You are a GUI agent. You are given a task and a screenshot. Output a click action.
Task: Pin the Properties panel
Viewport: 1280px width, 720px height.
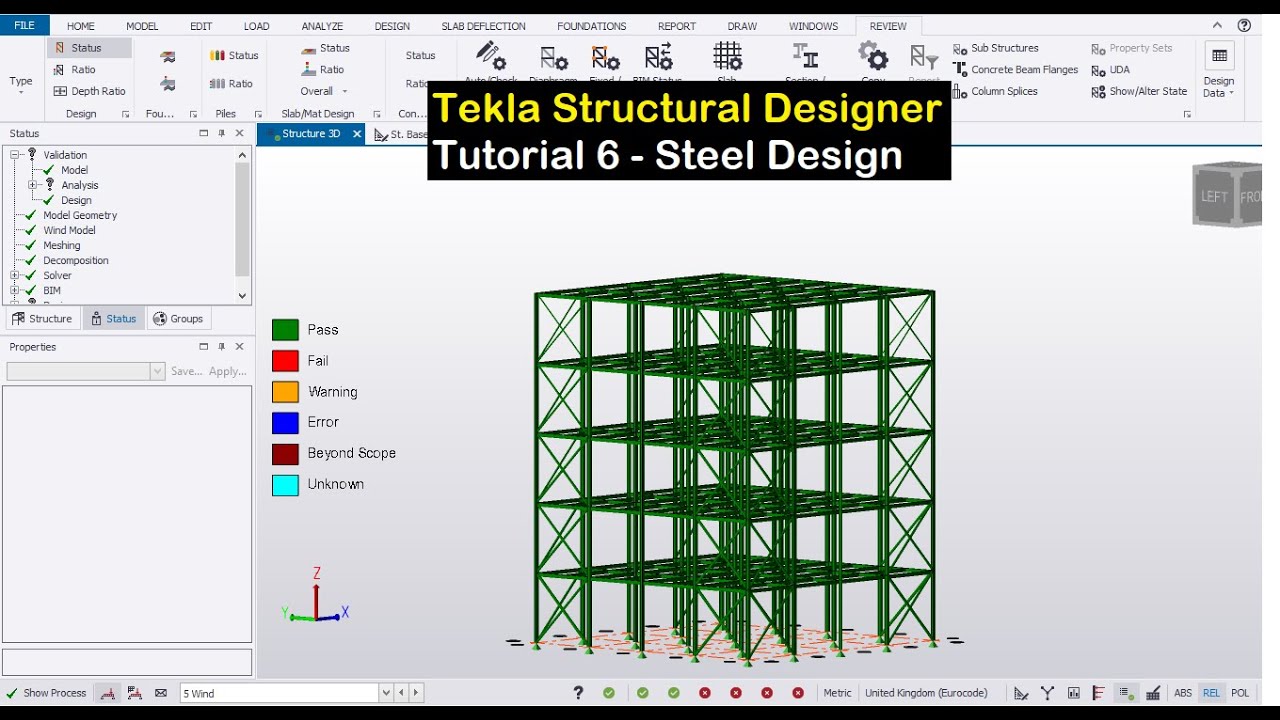point(221,347)
